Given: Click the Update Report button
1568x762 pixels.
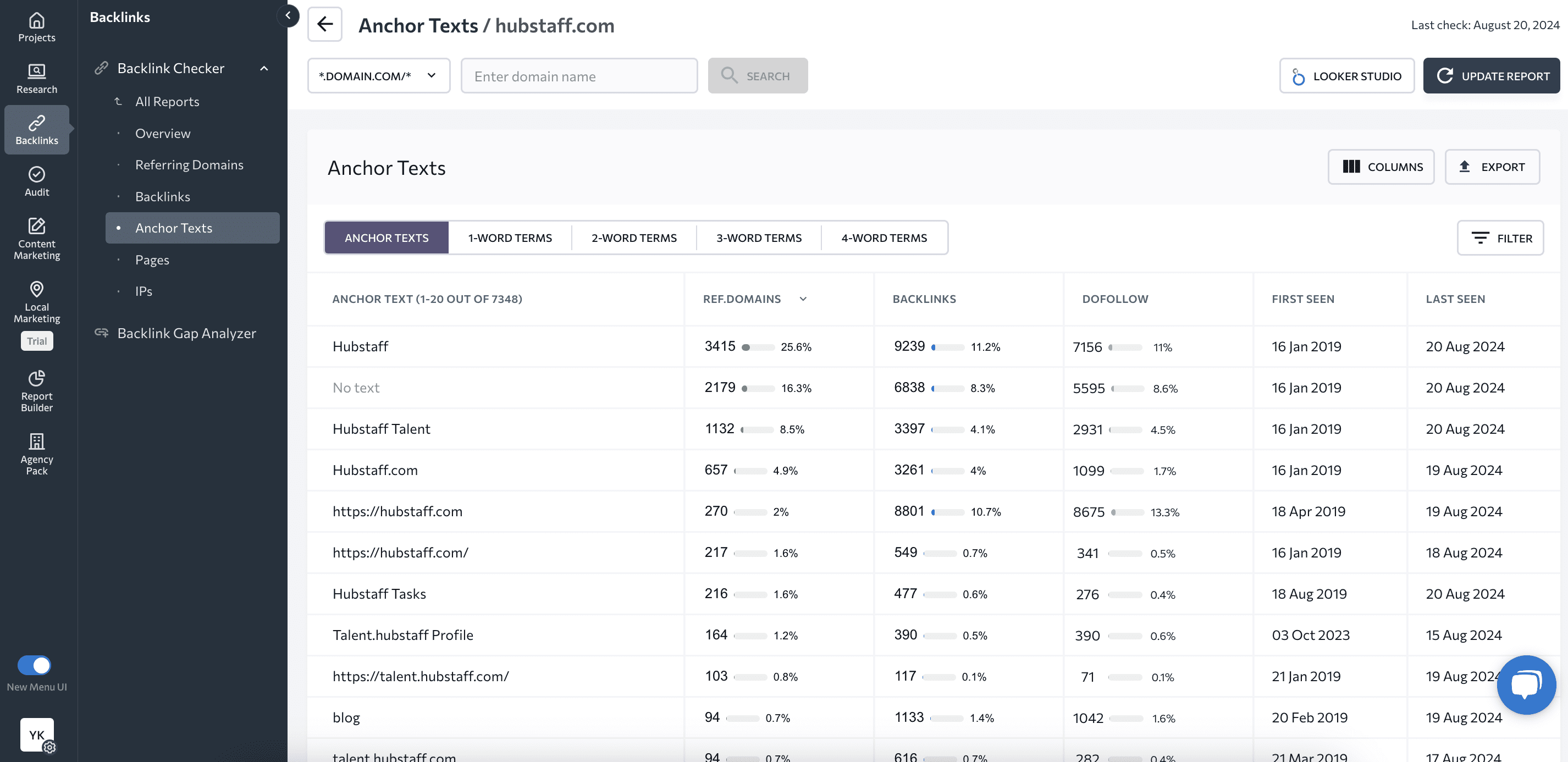Looking at the screenshot, I should tap(1491, 76).
